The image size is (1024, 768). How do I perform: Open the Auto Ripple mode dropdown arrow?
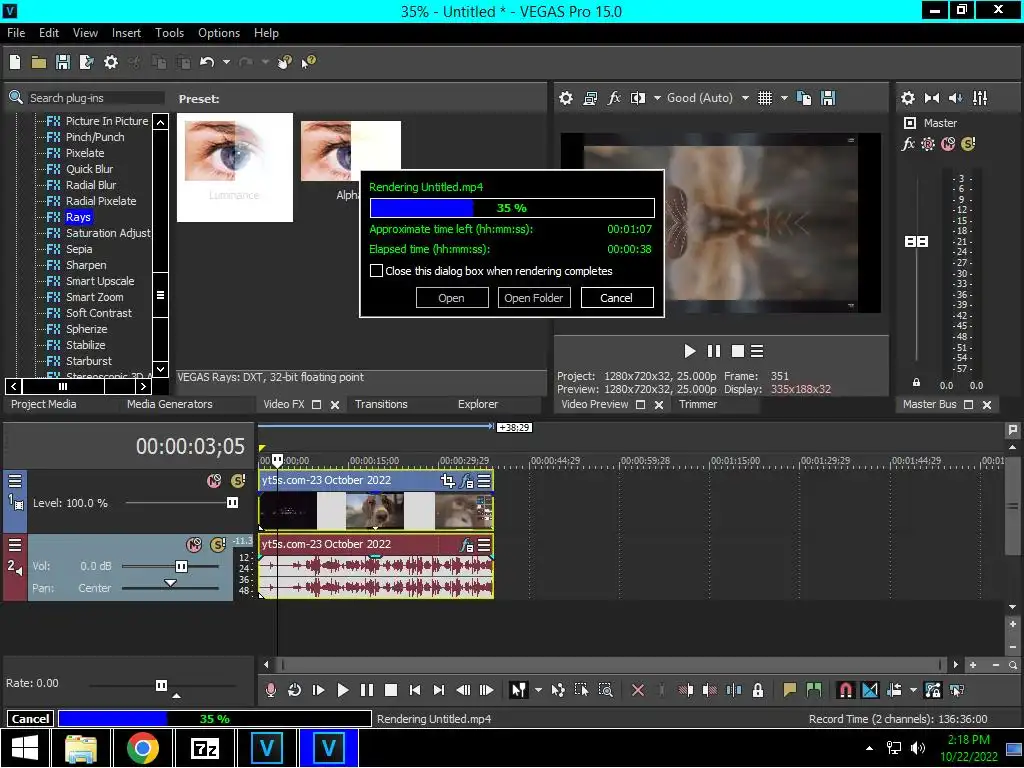pos(913,690)
